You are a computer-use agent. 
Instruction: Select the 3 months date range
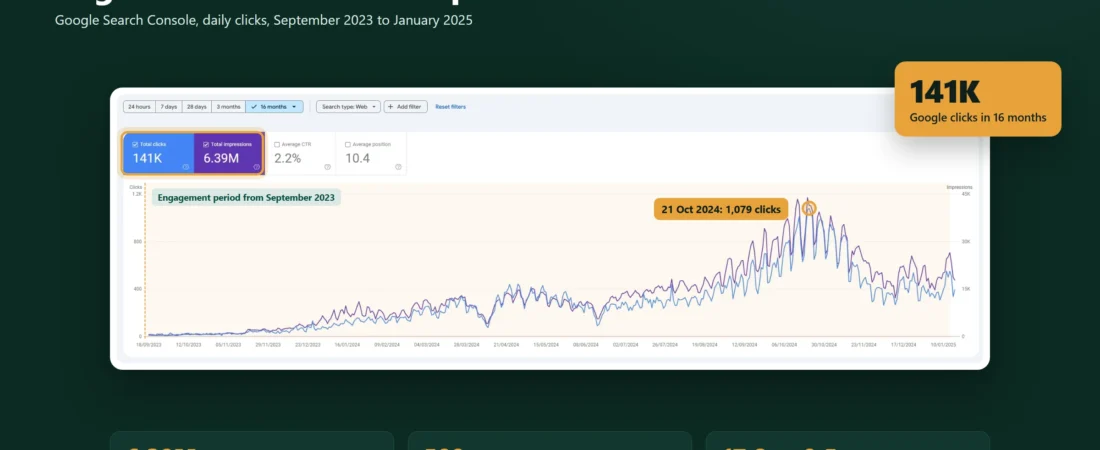click(x=228, y=107)
